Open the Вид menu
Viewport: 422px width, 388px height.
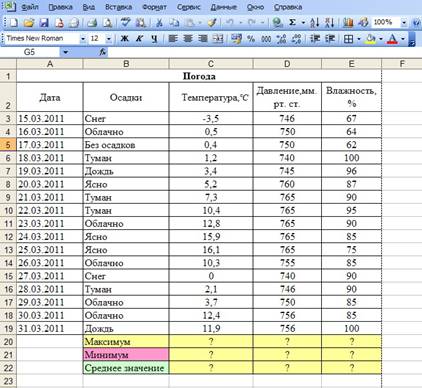(x=88, y=7)
